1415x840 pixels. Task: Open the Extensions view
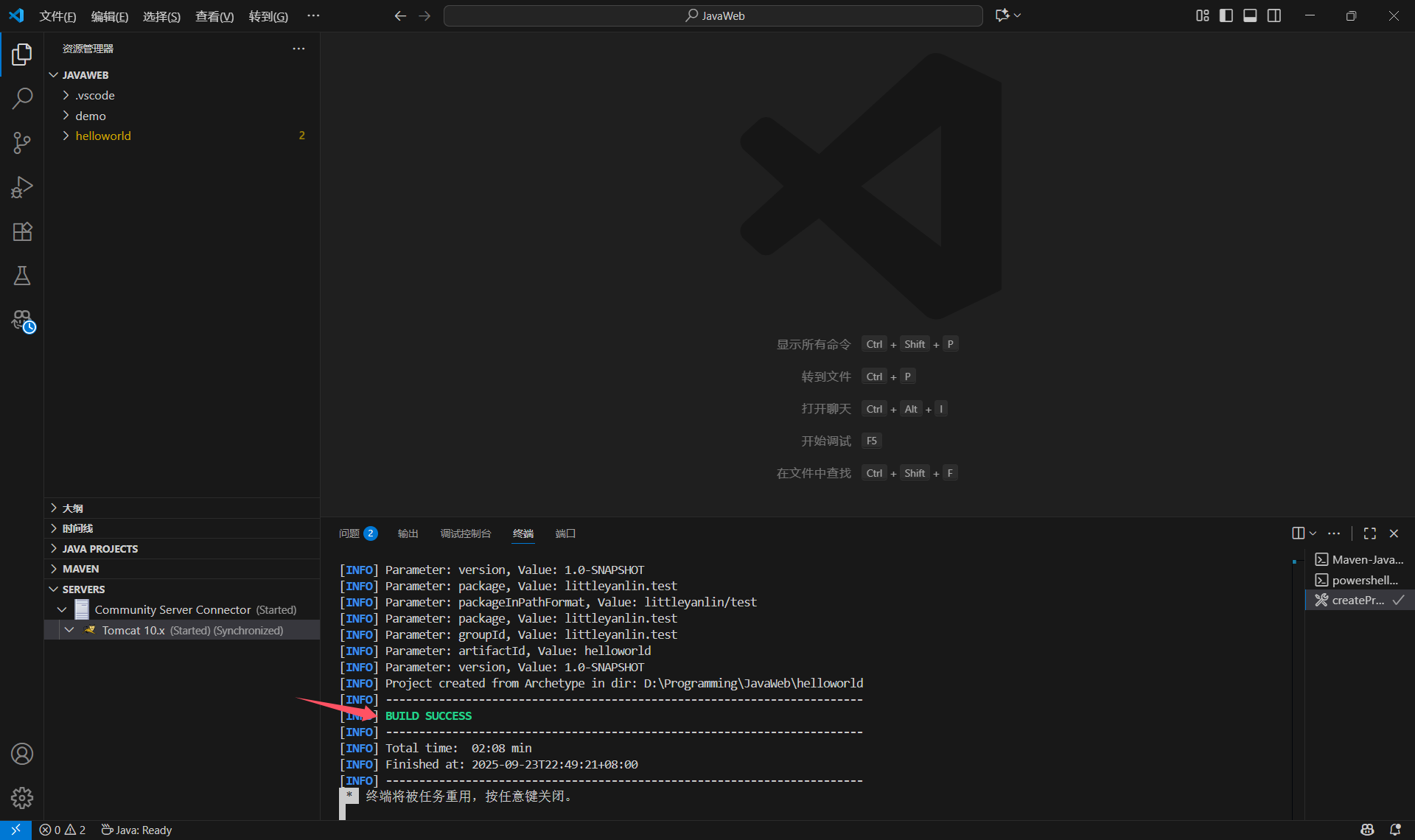tap(22, 231)
